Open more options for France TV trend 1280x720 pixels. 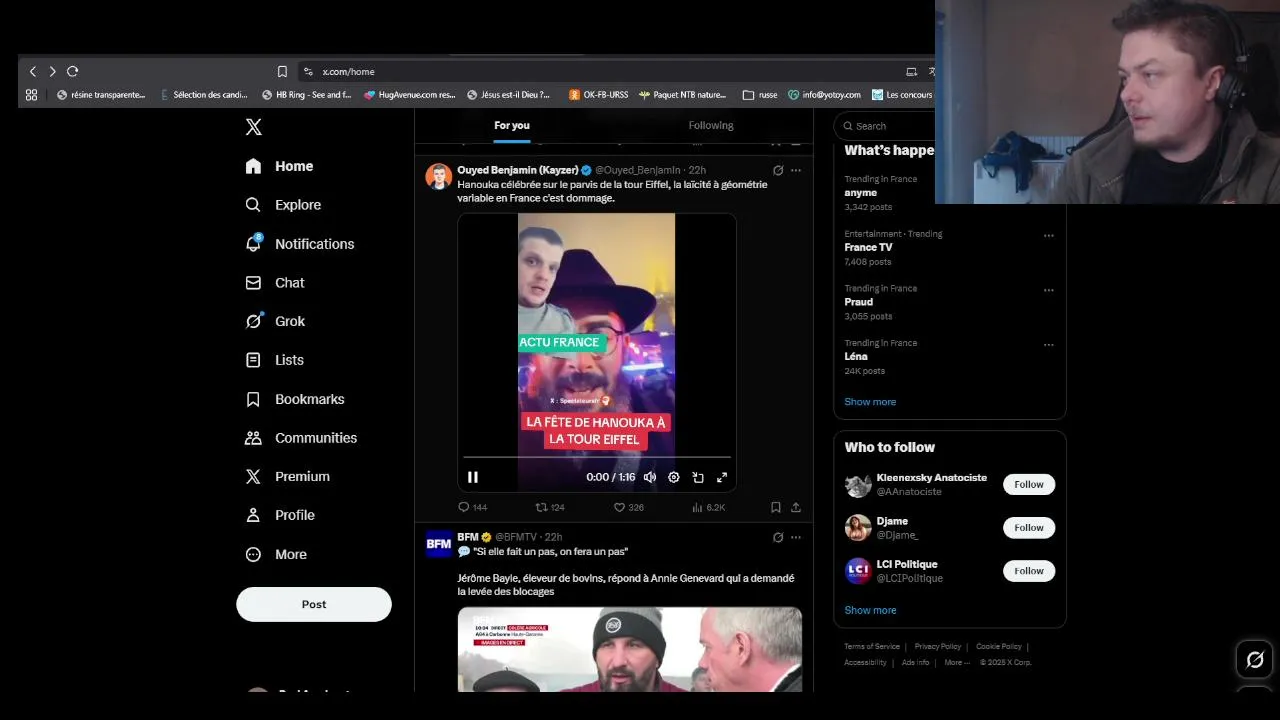coord(1049,236)
